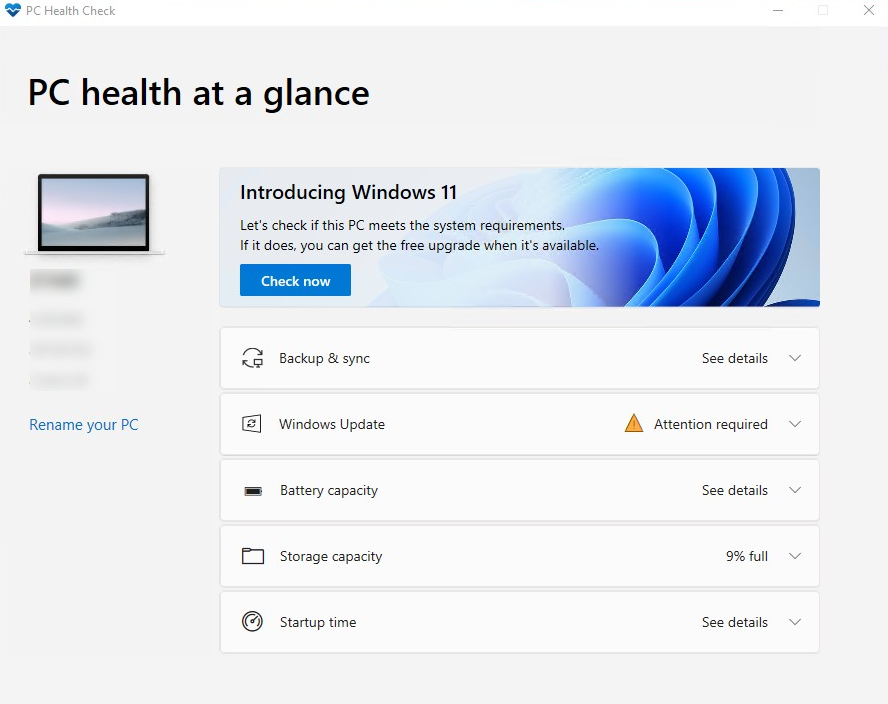This screenshot has height=704, width=888.
Task: Click the laptop device thumbnail image
Action: tap(93, 214)
